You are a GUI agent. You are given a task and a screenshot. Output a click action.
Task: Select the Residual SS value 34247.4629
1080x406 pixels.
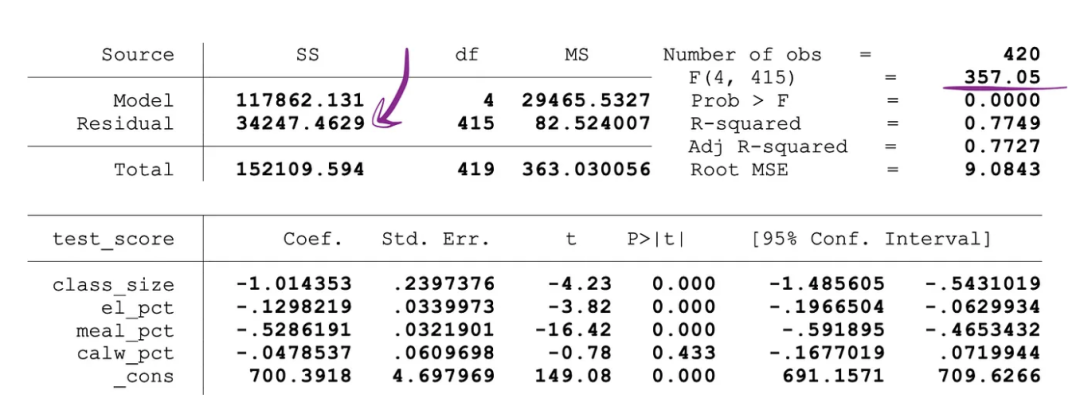pyautogui.click(x=300, y=124)
